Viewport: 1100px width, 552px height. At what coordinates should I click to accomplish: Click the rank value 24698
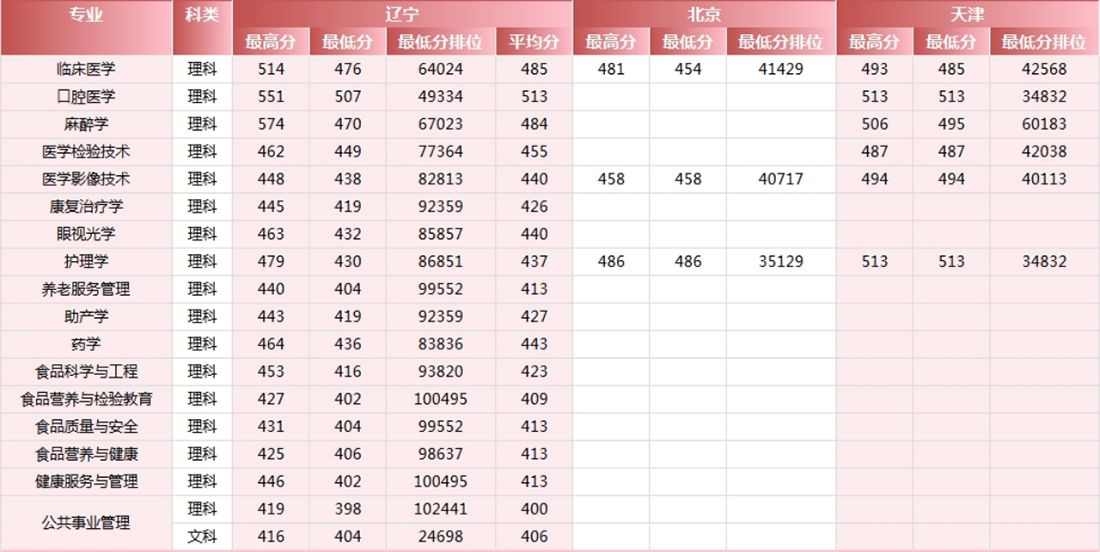pos(440,536)
